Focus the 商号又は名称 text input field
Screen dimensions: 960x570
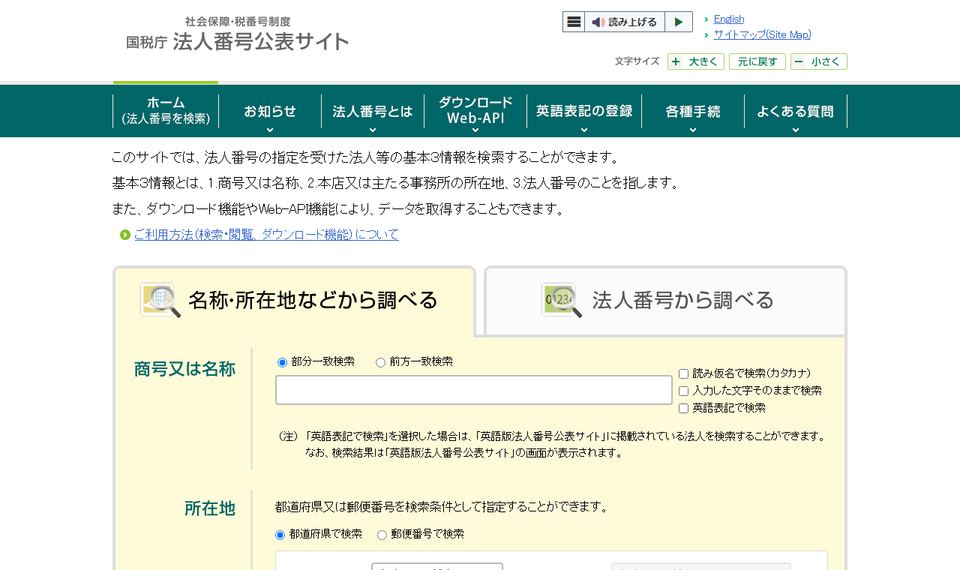[474, 390]
